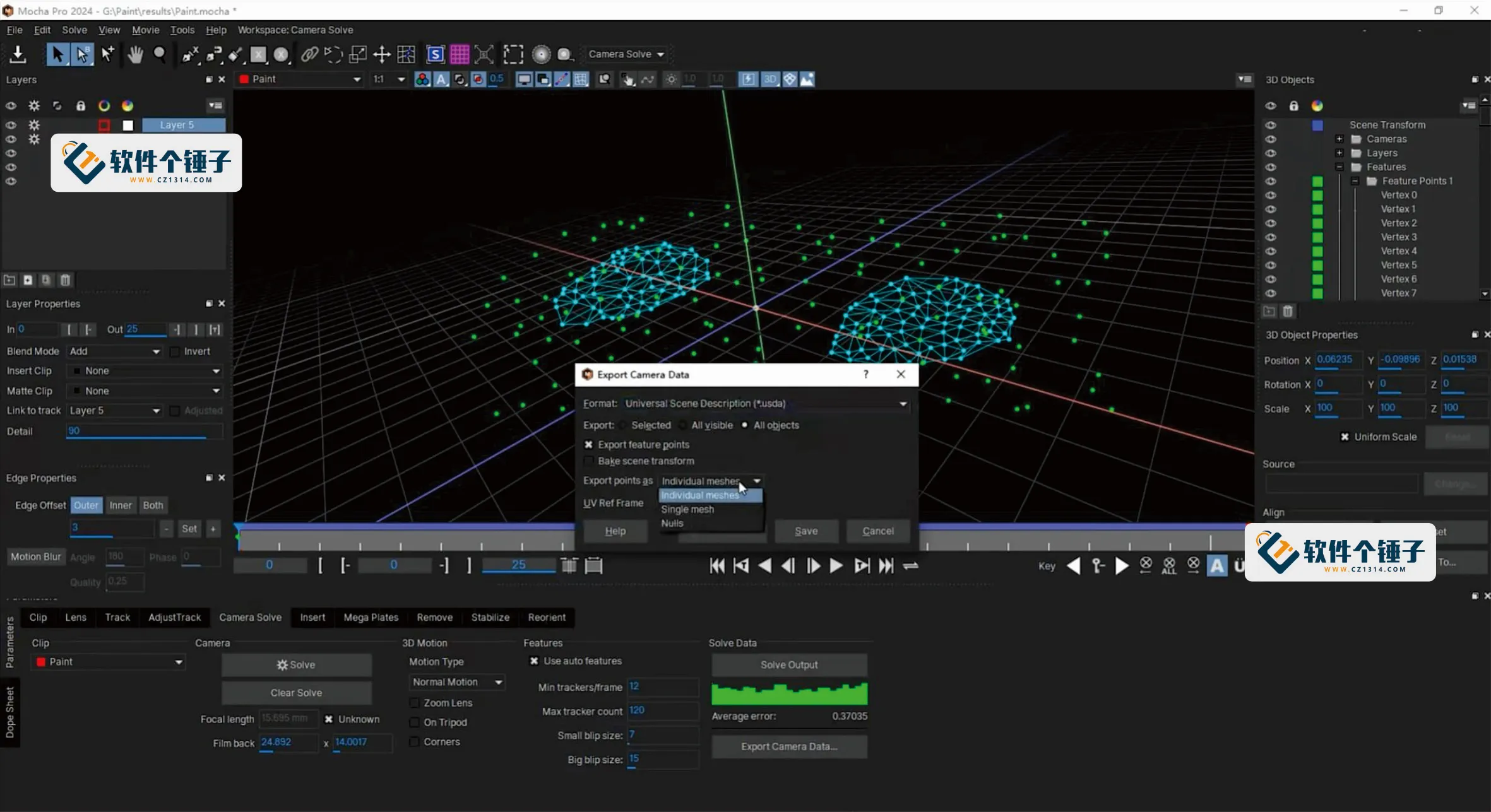Click the link tracking data icon

[309, 55]
